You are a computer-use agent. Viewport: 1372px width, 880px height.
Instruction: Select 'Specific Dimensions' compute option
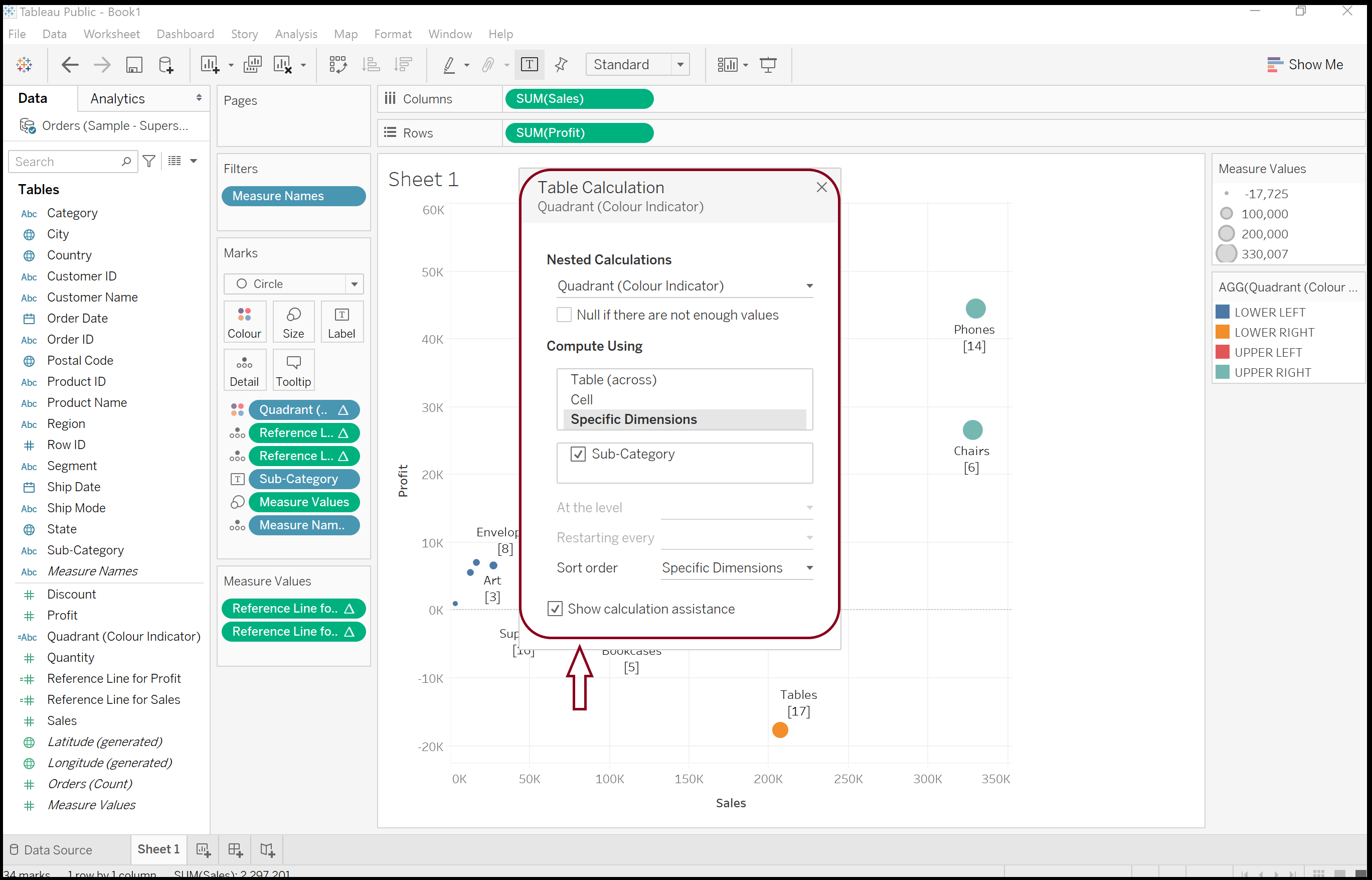point(685,419)
